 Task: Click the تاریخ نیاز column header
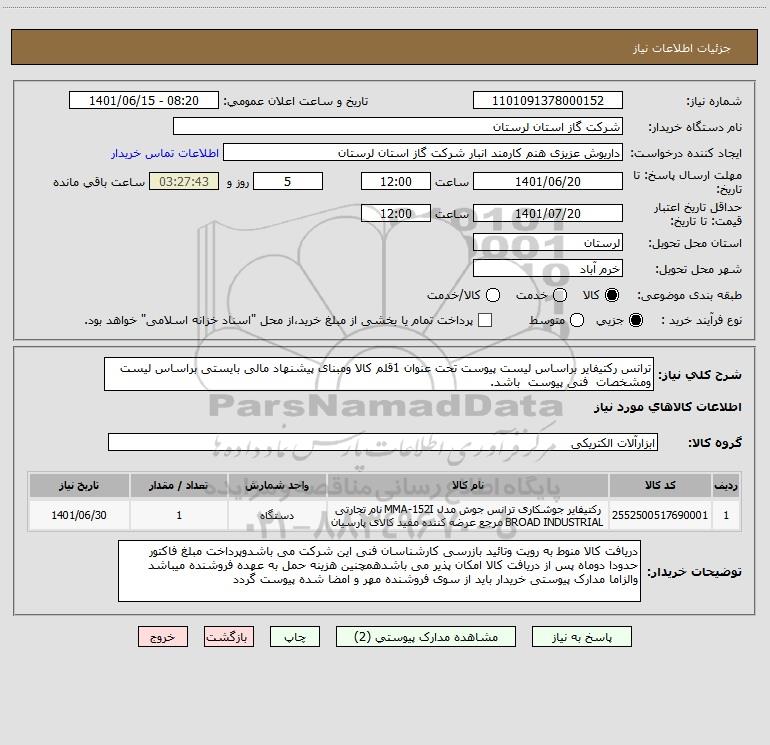[79, 486]
